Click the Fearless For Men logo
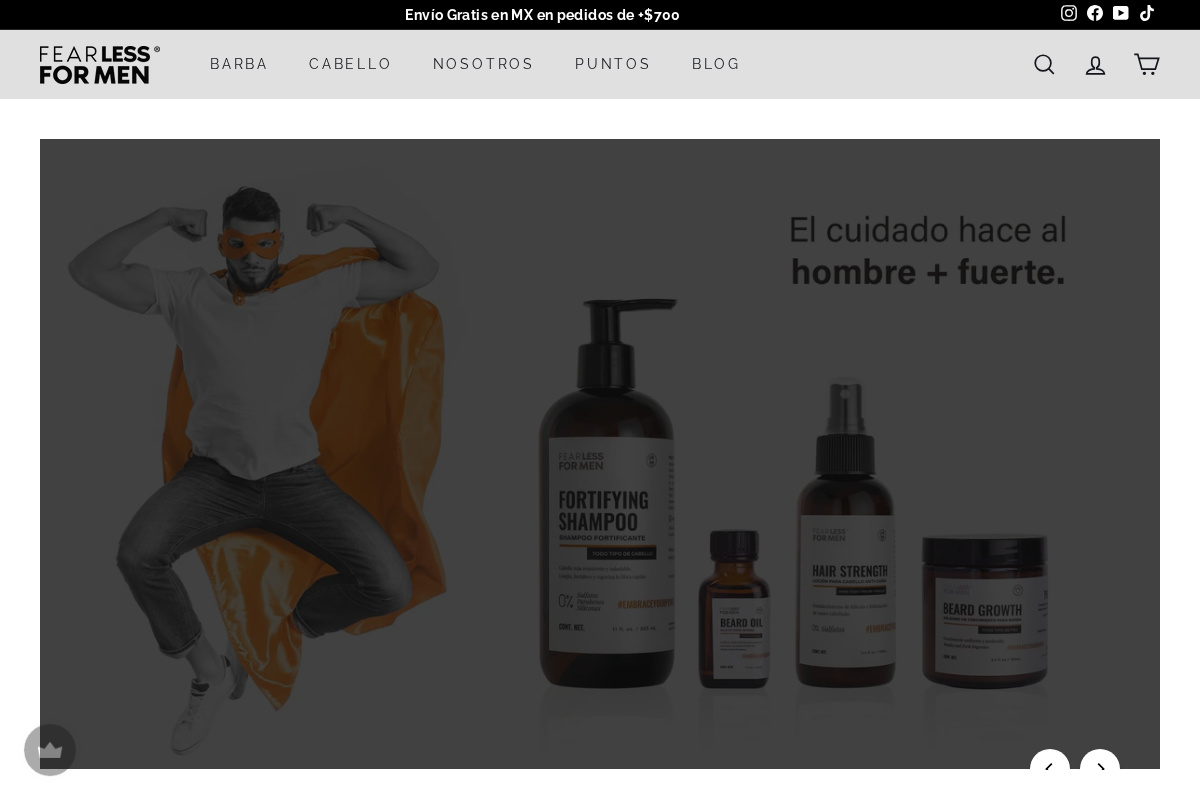Image resolution: width=1200 pixels, height=800 pixels. [100, 64]
